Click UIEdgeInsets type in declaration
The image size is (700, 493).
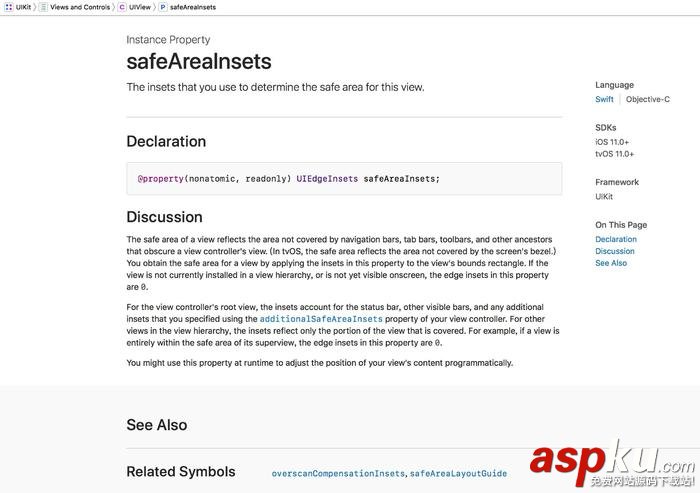click(327, 179)
